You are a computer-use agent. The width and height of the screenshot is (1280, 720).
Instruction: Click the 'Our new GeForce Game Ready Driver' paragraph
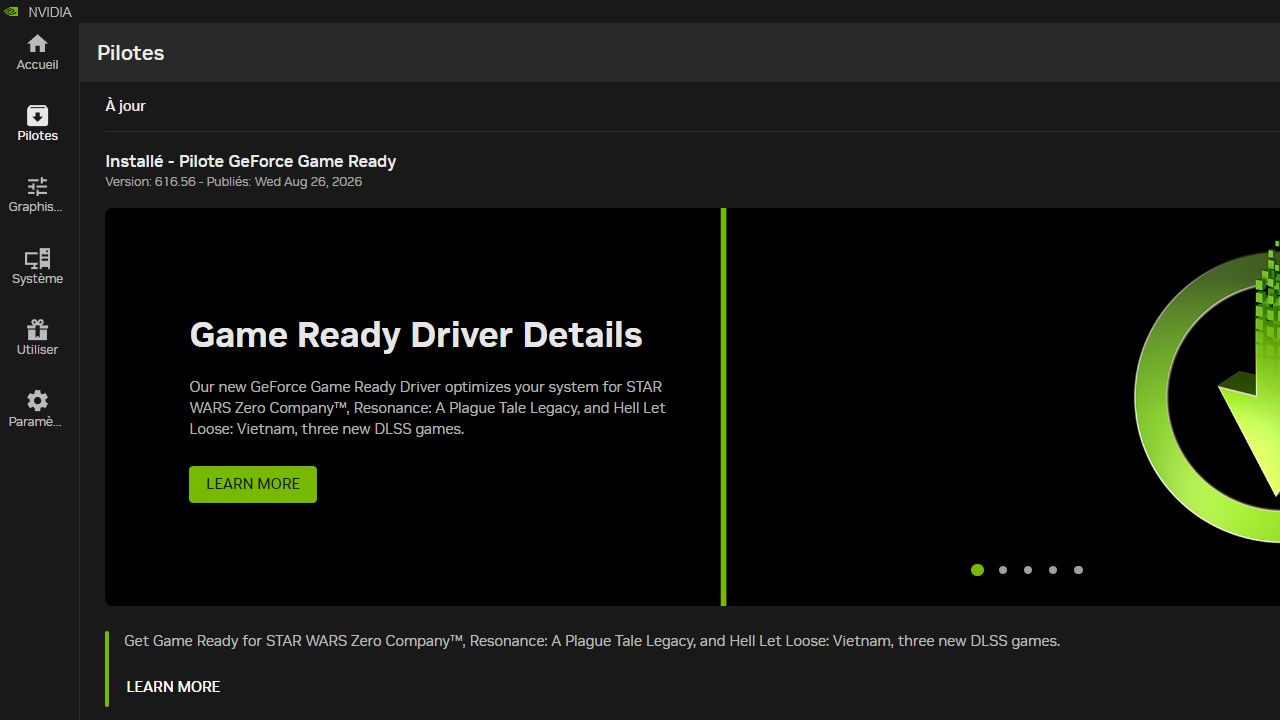click(x=427, y=408)
